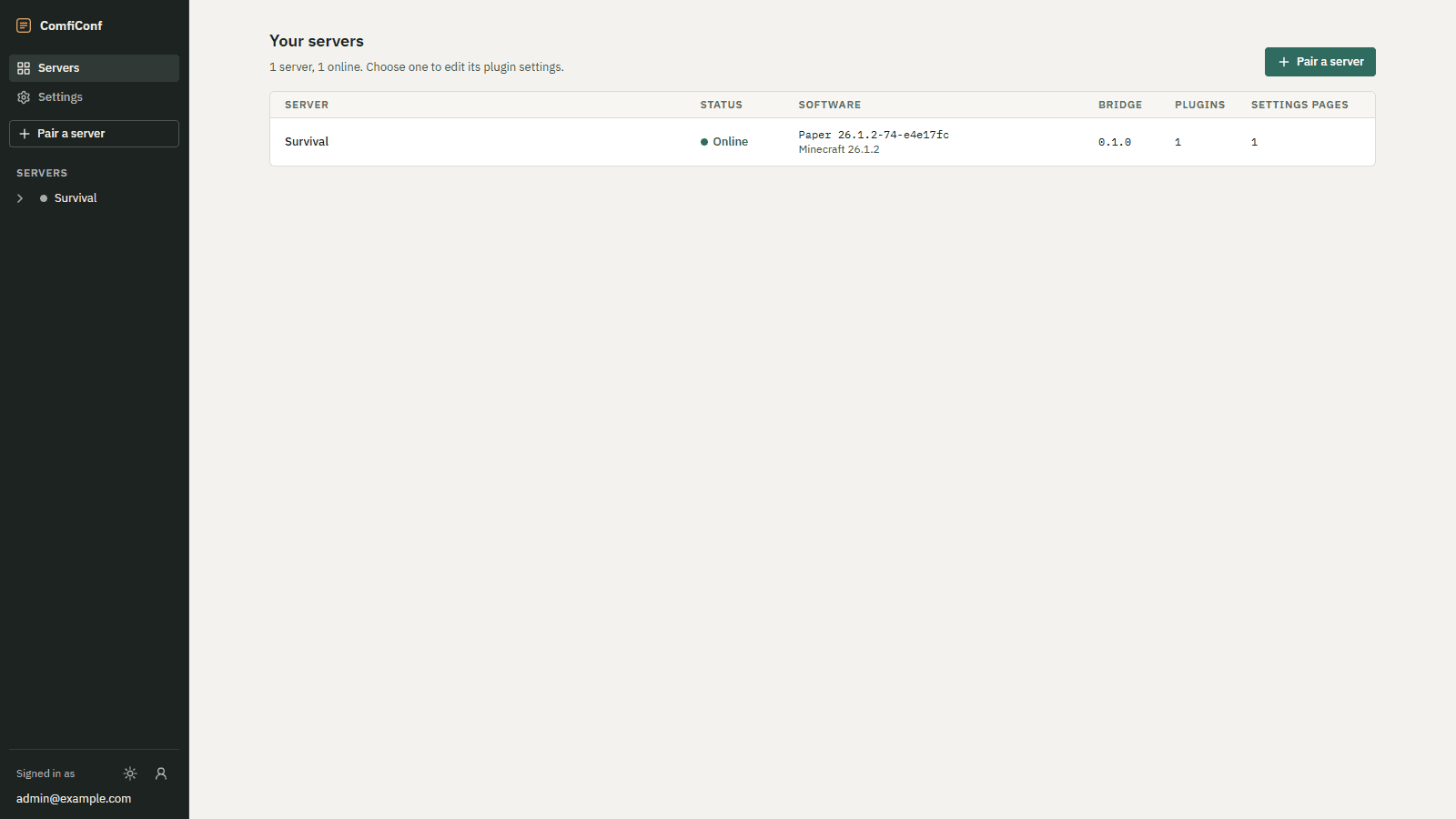Click the ComfiConf brand name
Viewport: 1456px width, 819px height.
pyautogui.click(x=71, y=25)
